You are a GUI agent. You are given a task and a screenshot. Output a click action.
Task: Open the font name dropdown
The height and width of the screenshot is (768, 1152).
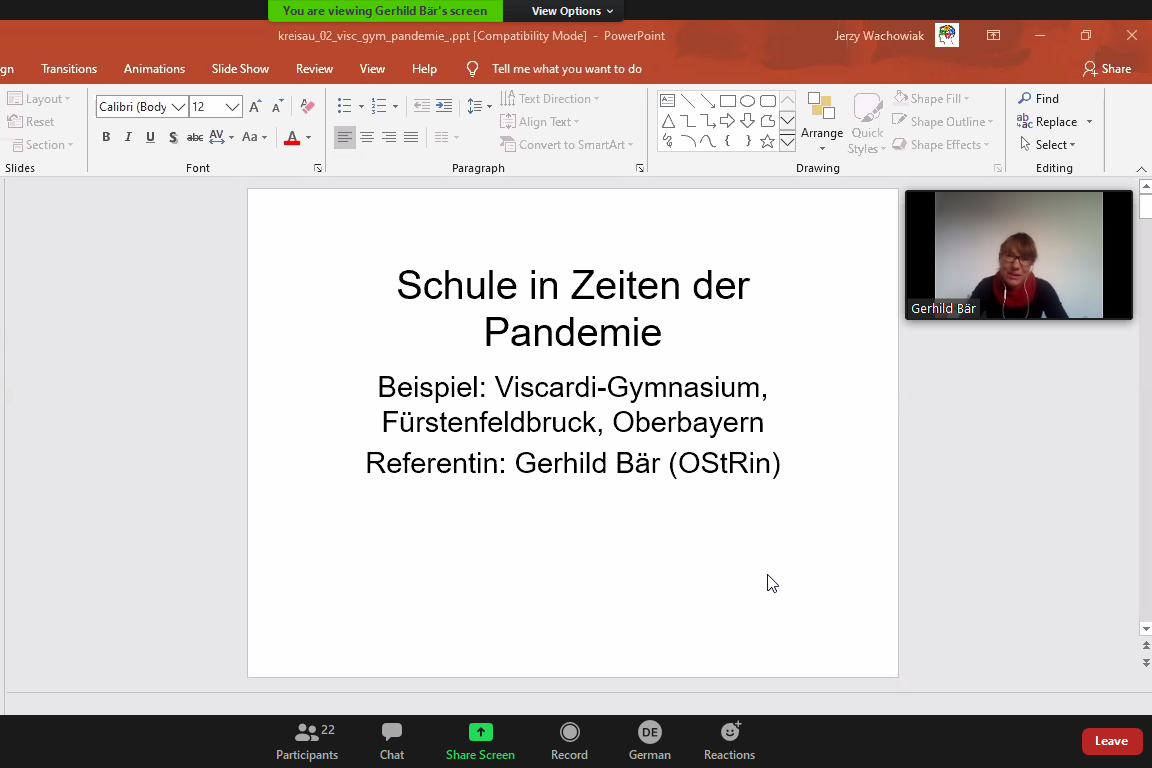[179, 107]
